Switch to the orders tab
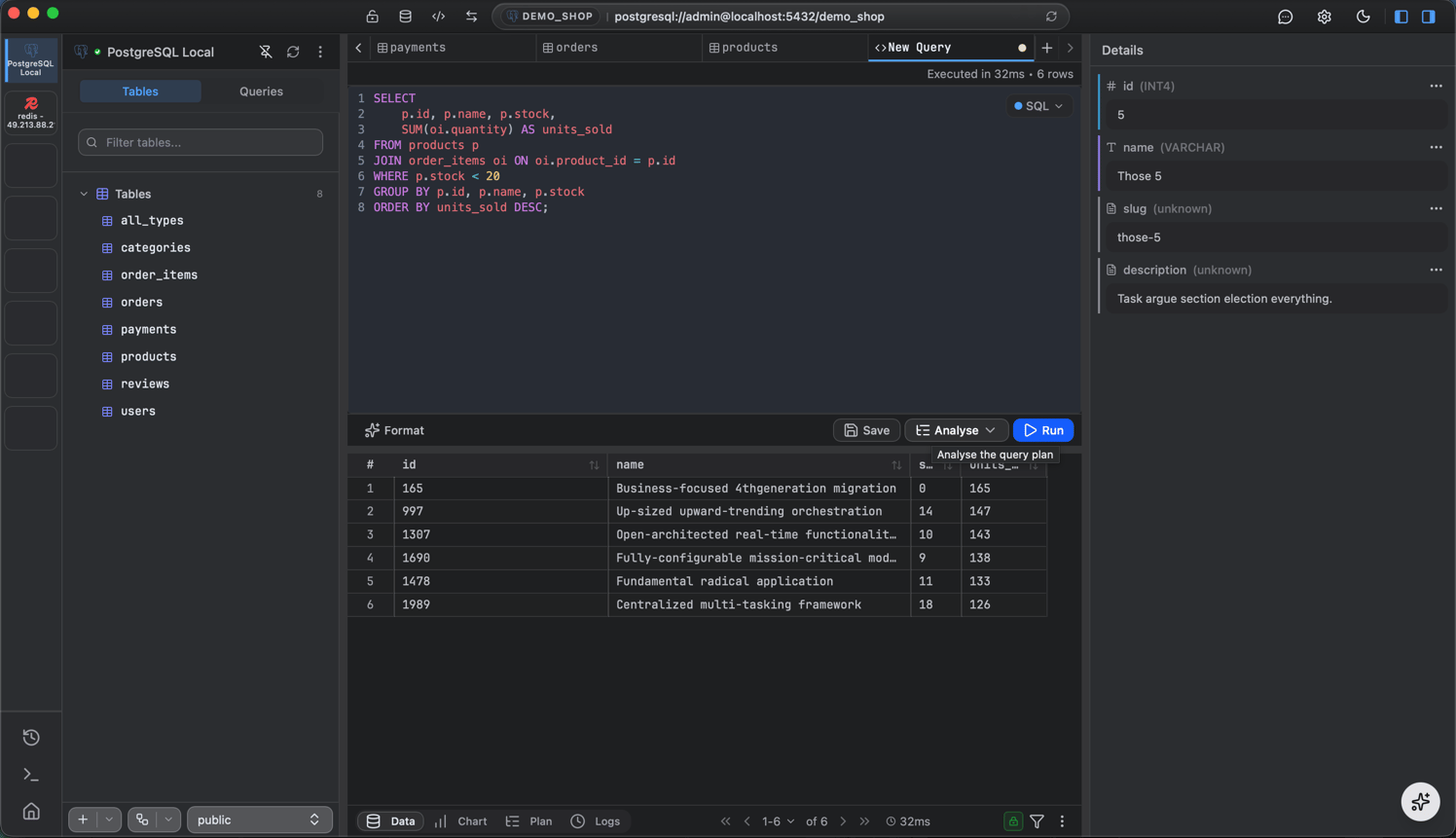The height and width of the screenshot is (838, 1456). click(618, 48)
